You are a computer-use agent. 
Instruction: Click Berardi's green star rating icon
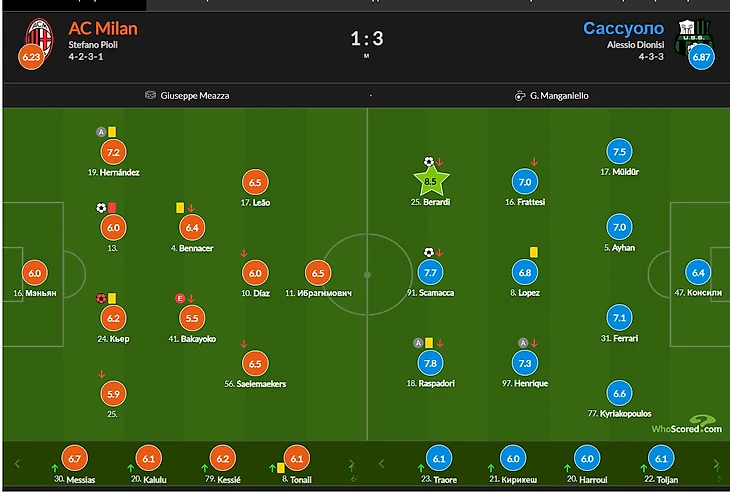click(x=430, y=182)
